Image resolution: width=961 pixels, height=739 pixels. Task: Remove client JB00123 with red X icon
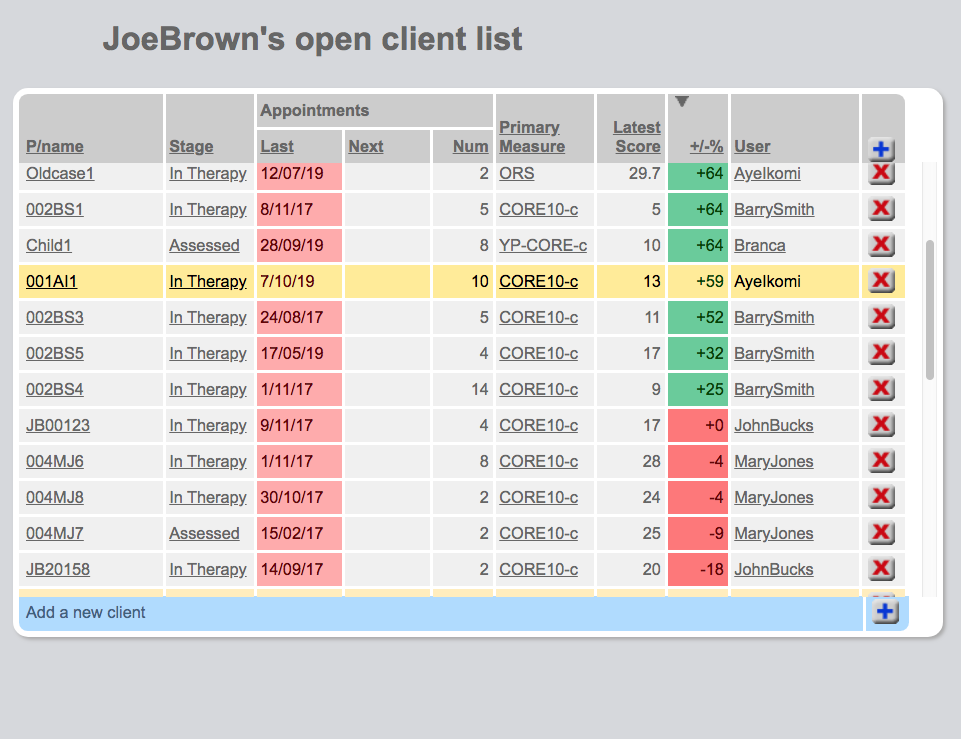tap(881, 425)
